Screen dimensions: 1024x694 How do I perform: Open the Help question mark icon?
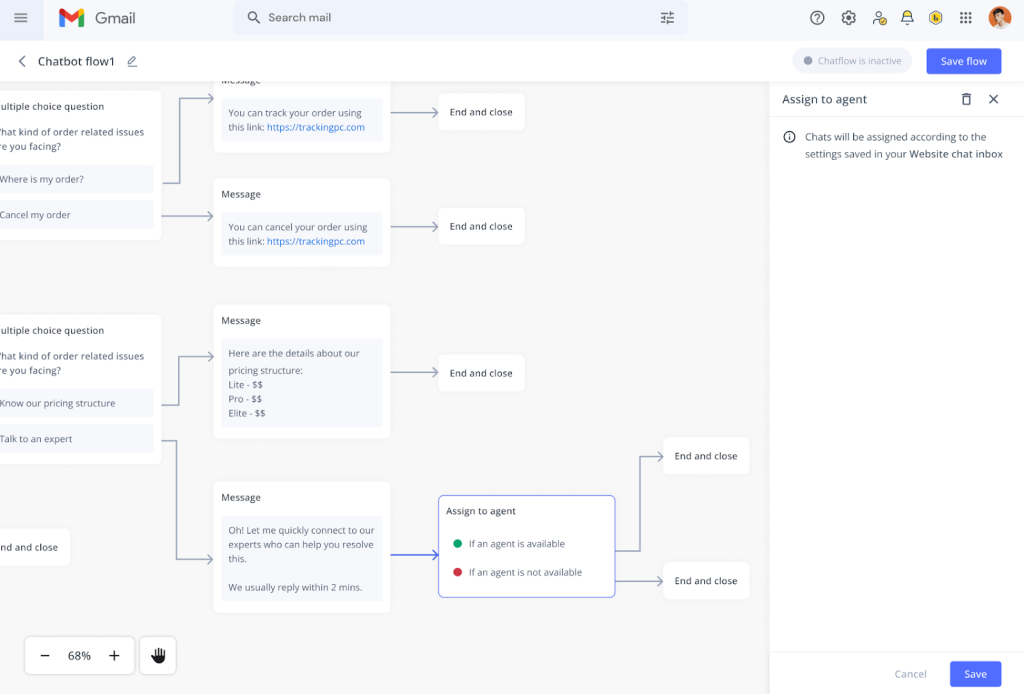tap(817, 18)
